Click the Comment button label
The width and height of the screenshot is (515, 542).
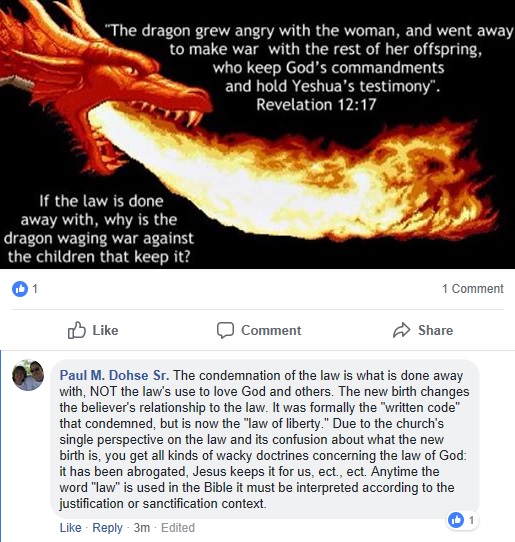click(x=271, y=330)
